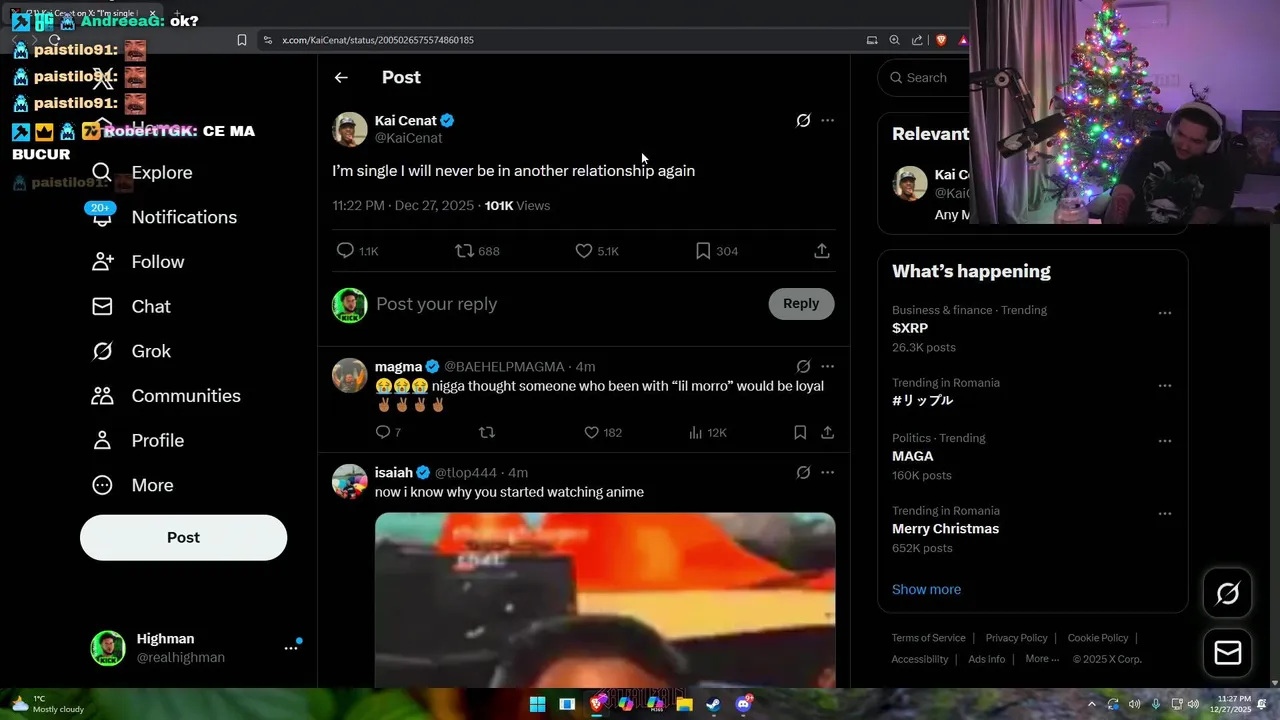Image resolution: width=1280 pixels, height=720 pixels.
Task: Reply icon showing 1.1K on Kai's post
Action: [x=357, y=251]
